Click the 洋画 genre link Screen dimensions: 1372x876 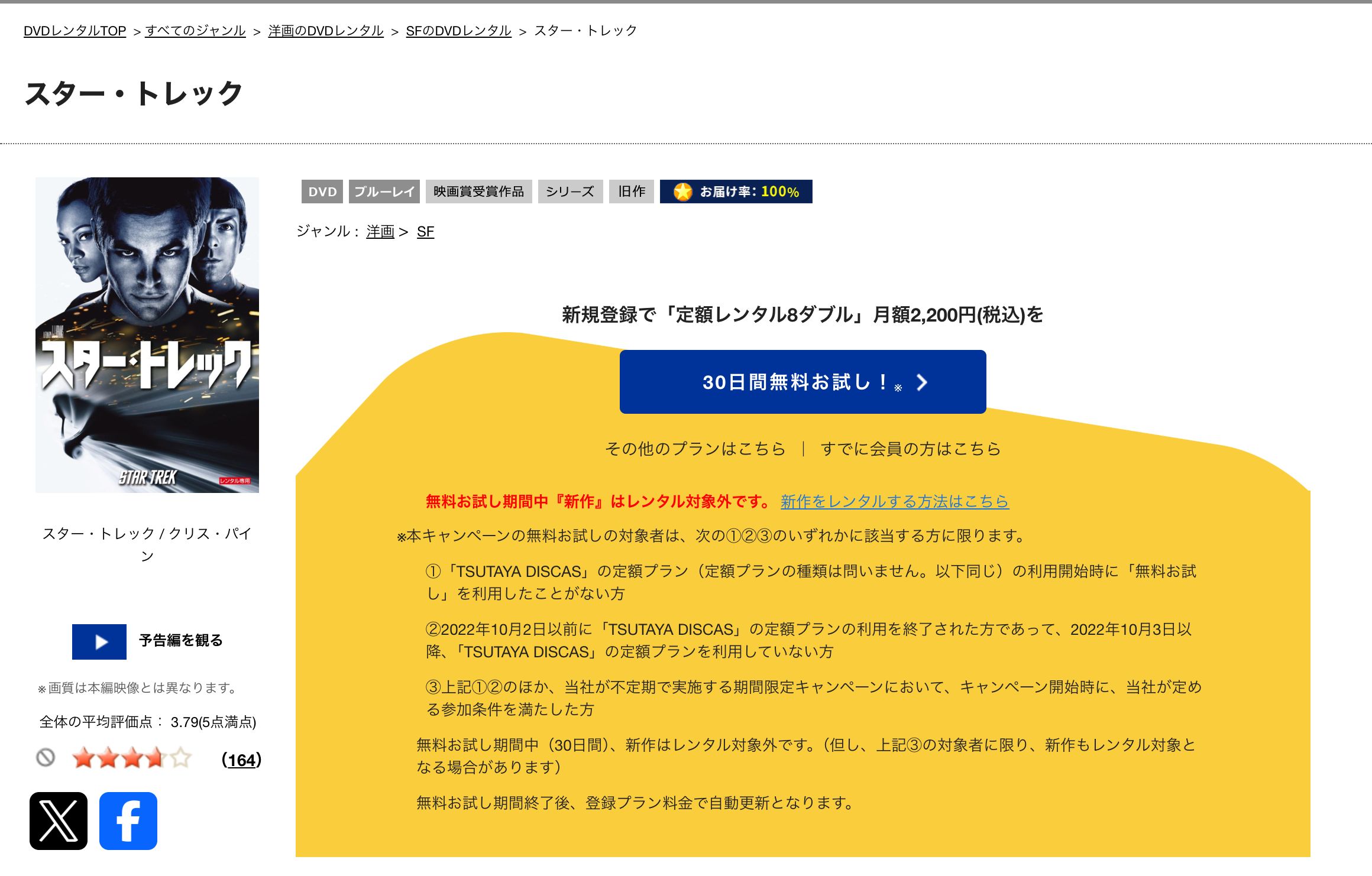click(x=380, y=231)
